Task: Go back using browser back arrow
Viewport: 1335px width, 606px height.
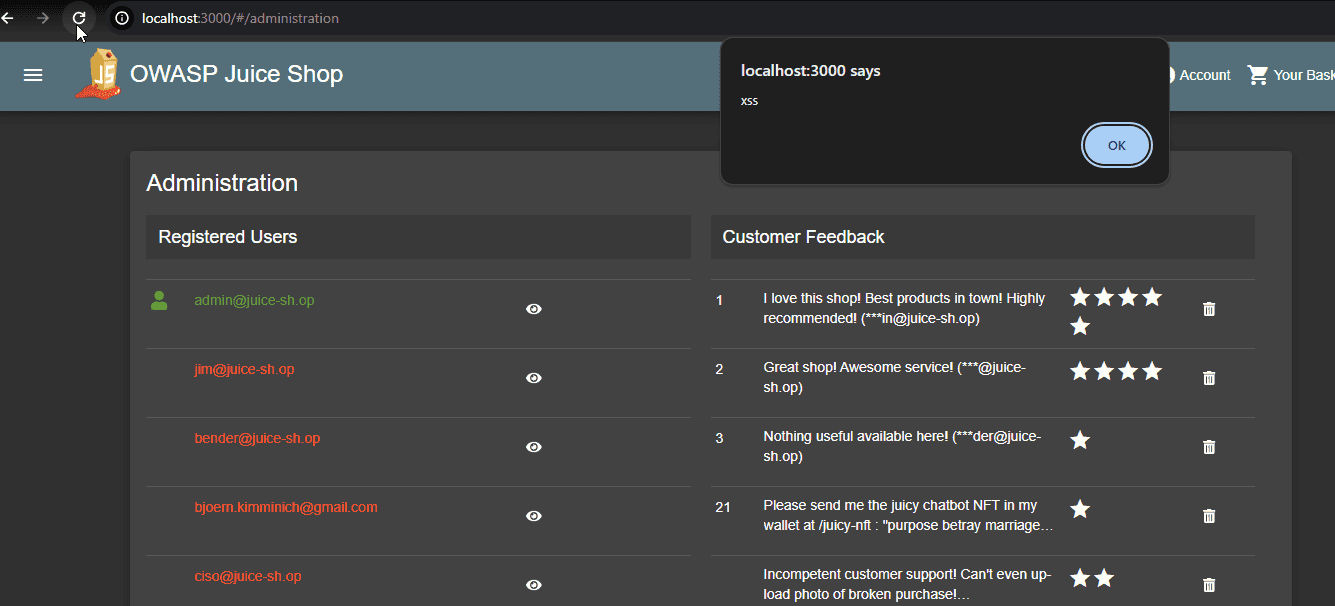Action: (x=8, y=18)
